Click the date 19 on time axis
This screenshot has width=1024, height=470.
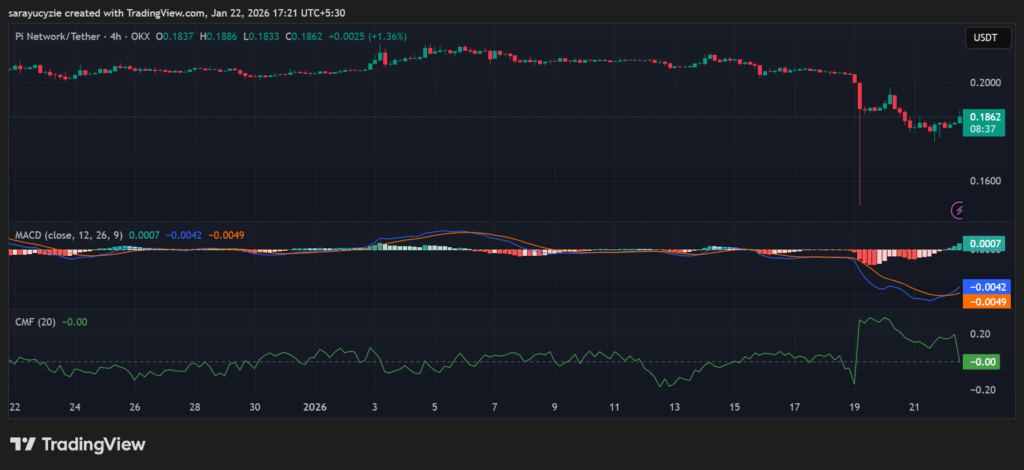(855, 408)
